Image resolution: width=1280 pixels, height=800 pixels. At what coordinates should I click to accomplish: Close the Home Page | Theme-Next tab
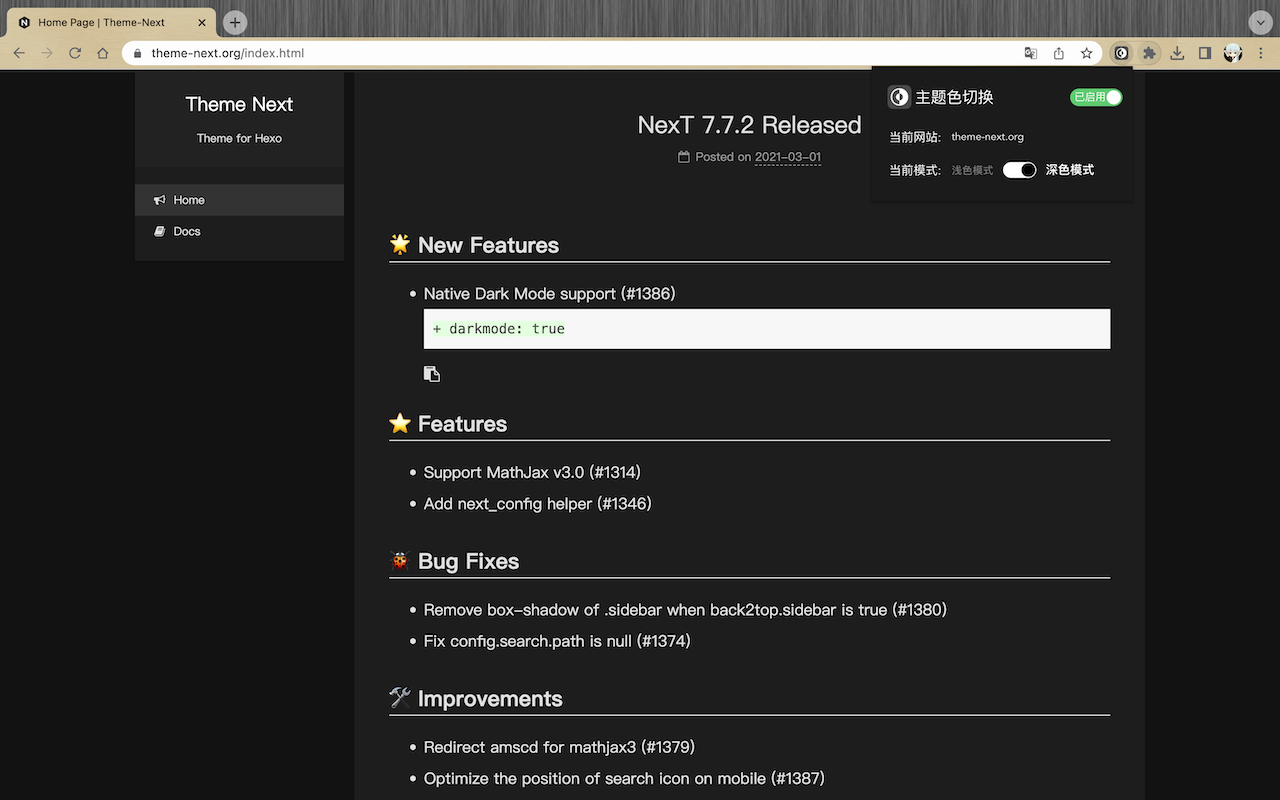[x=201, y=22]
